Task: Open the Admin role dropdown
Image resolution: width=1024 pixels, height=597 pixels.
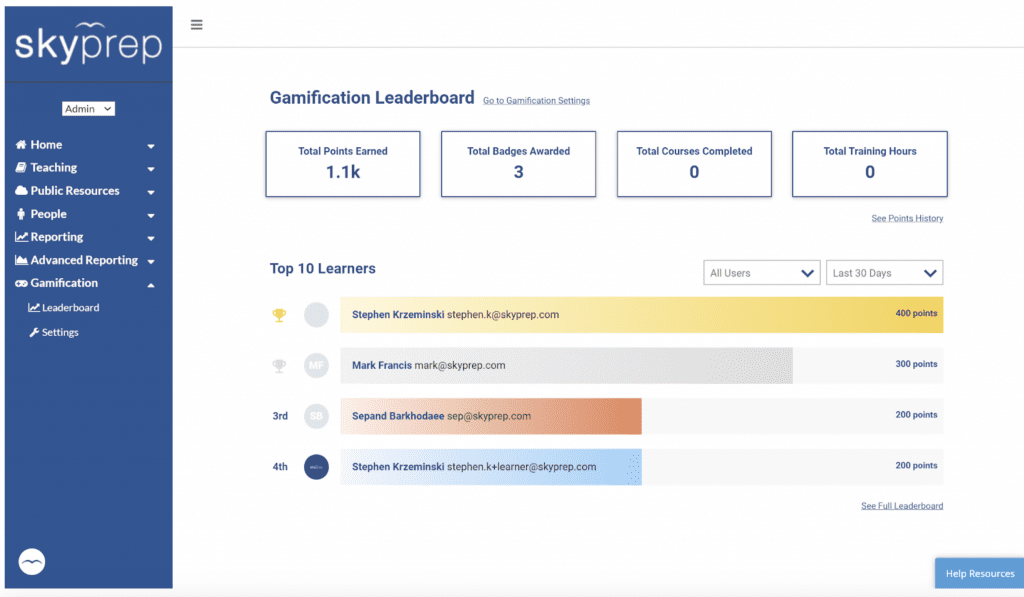Action: coord(88,108)
